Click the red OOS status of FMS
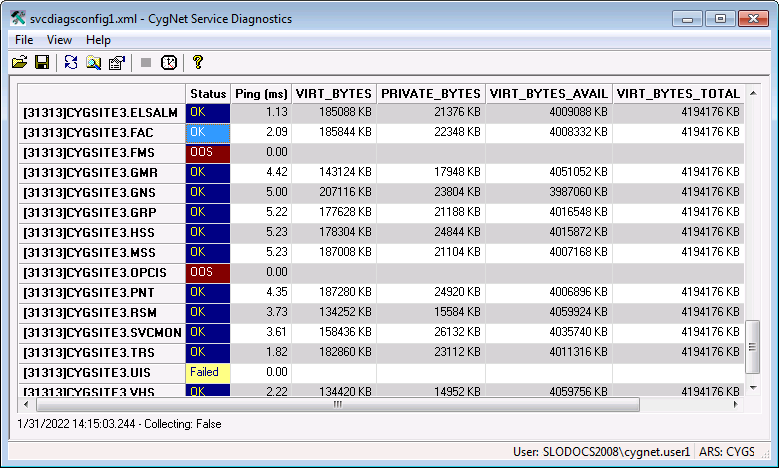This screenshot has height=468, width=779. (x=208, y=153)
